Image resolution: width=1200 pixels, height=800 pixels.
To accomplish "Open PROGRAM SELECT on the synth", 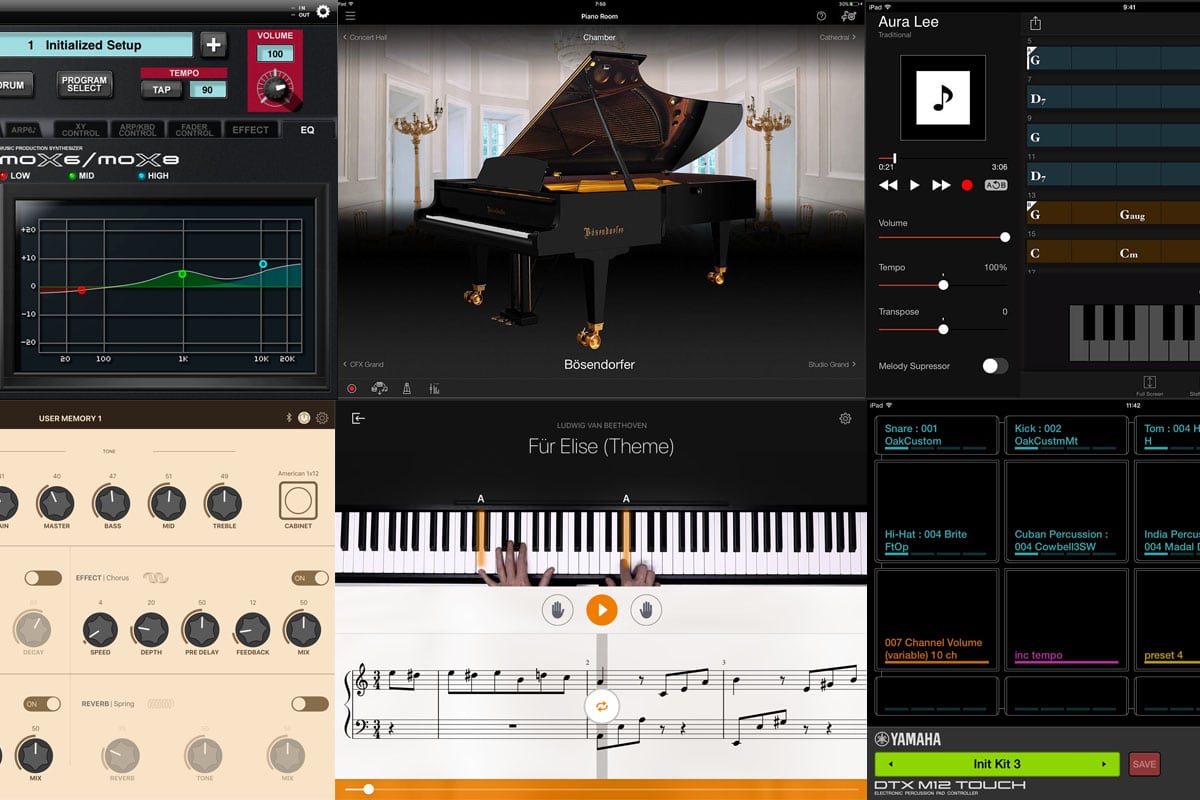I will (84, 84).
